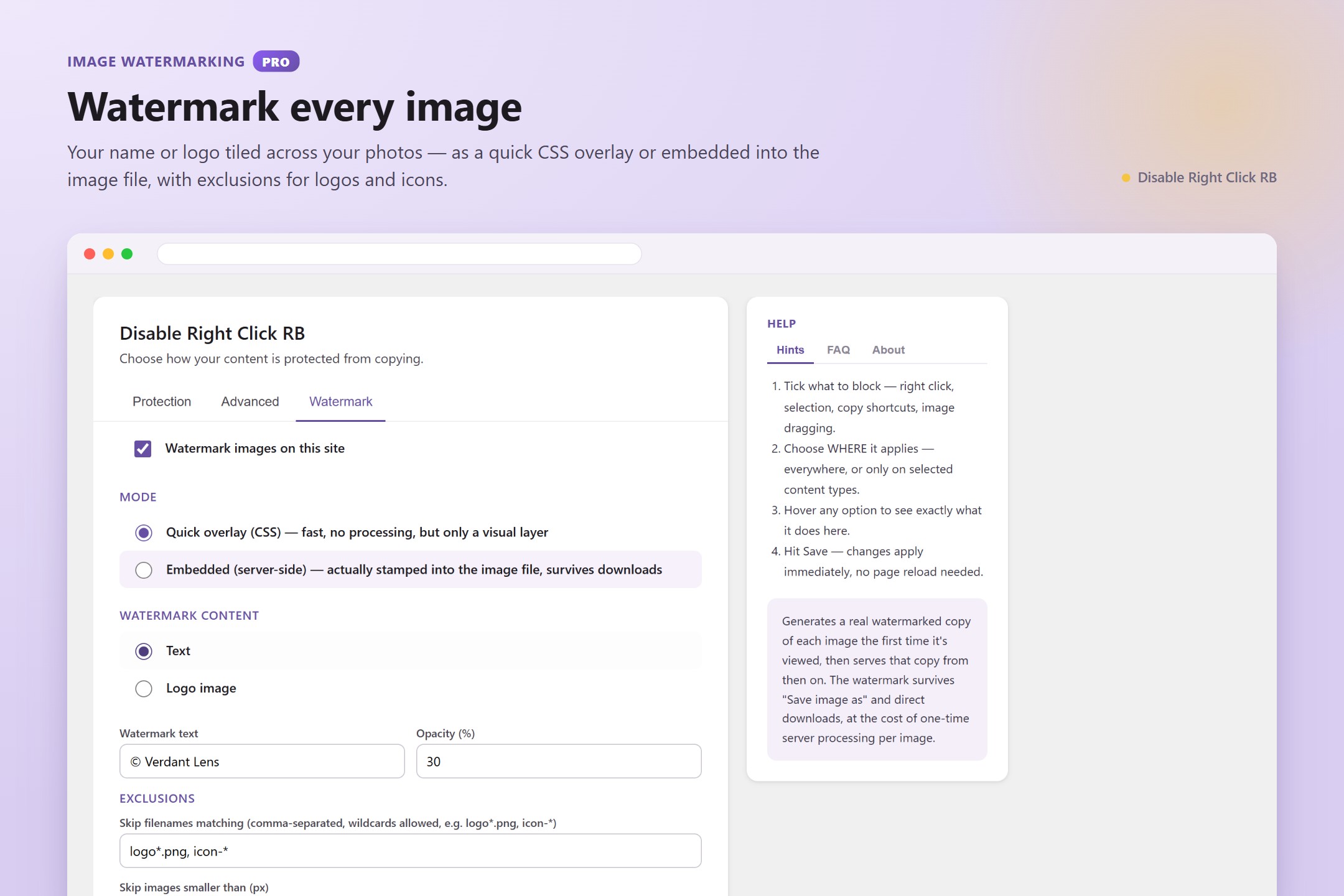Choose Text as watermark content

tap(144, 651)
